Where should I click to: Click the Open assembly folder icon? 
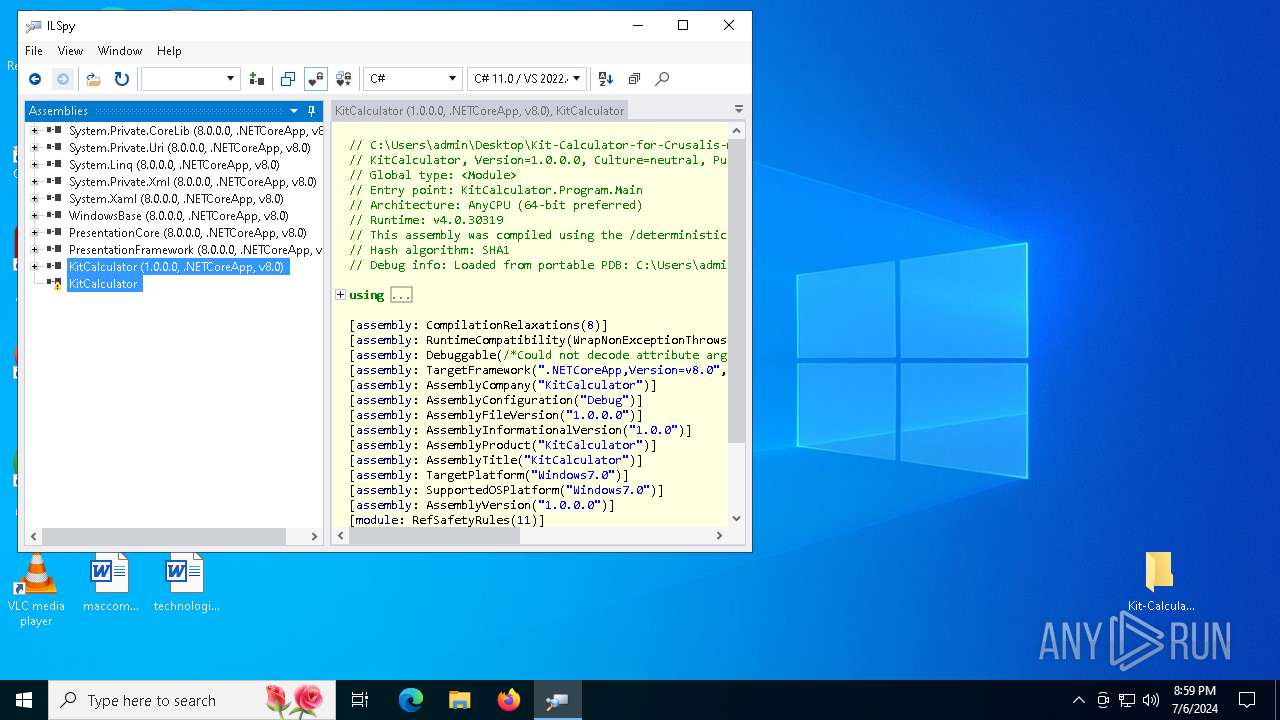click(93, 79)
